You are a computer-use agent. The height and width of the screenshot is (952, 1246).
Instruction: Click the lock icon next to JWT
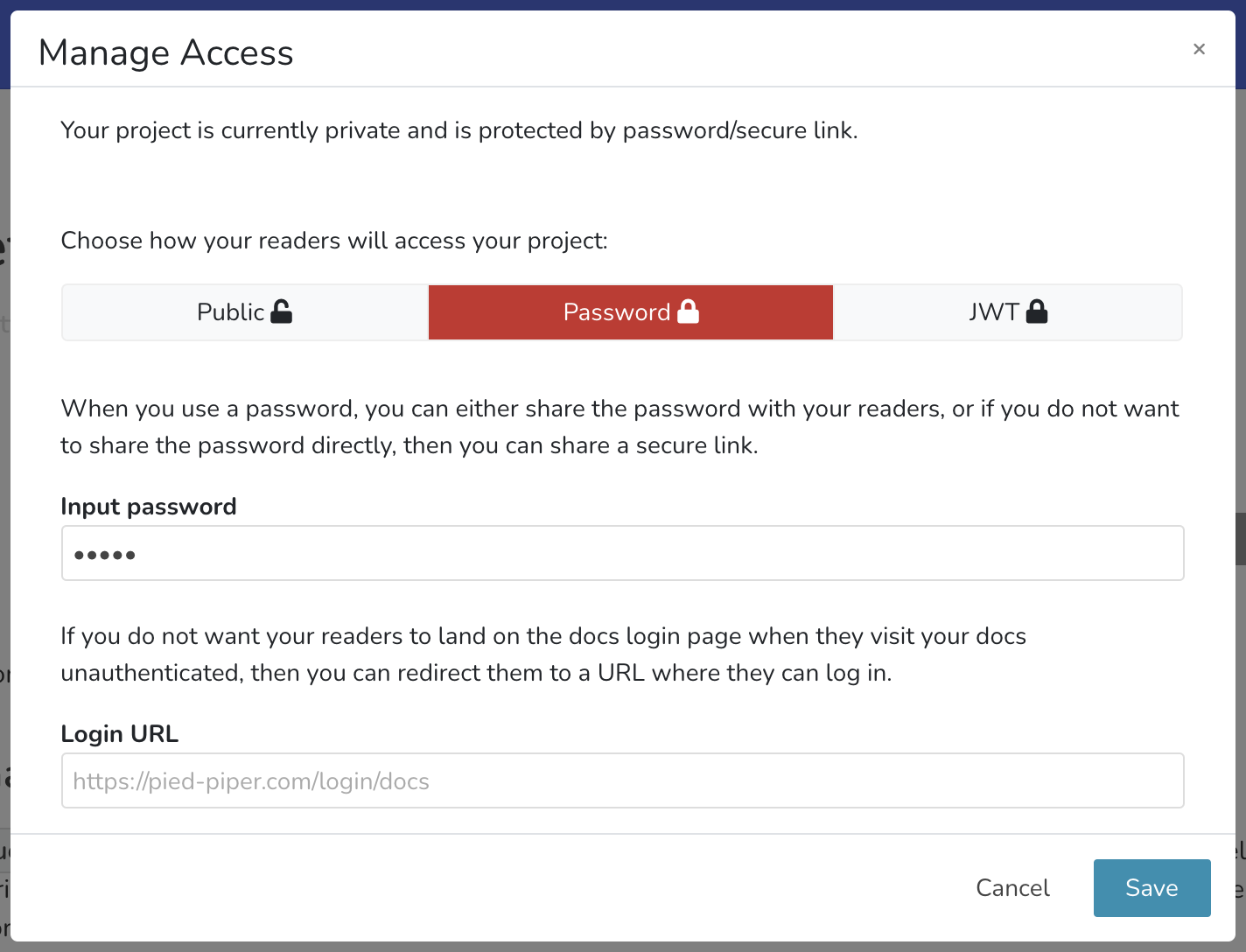pos(1037,311)
